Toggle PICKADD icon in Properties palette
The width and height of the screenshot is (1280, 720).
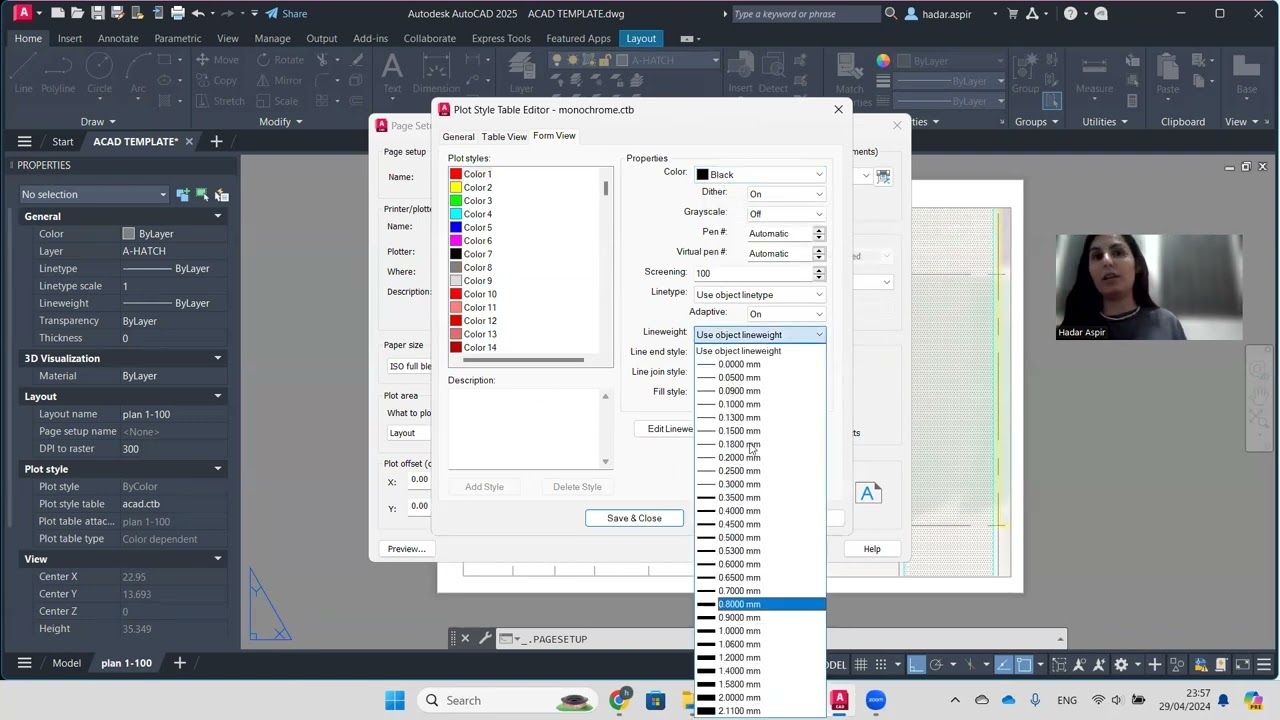coord(182,195)
